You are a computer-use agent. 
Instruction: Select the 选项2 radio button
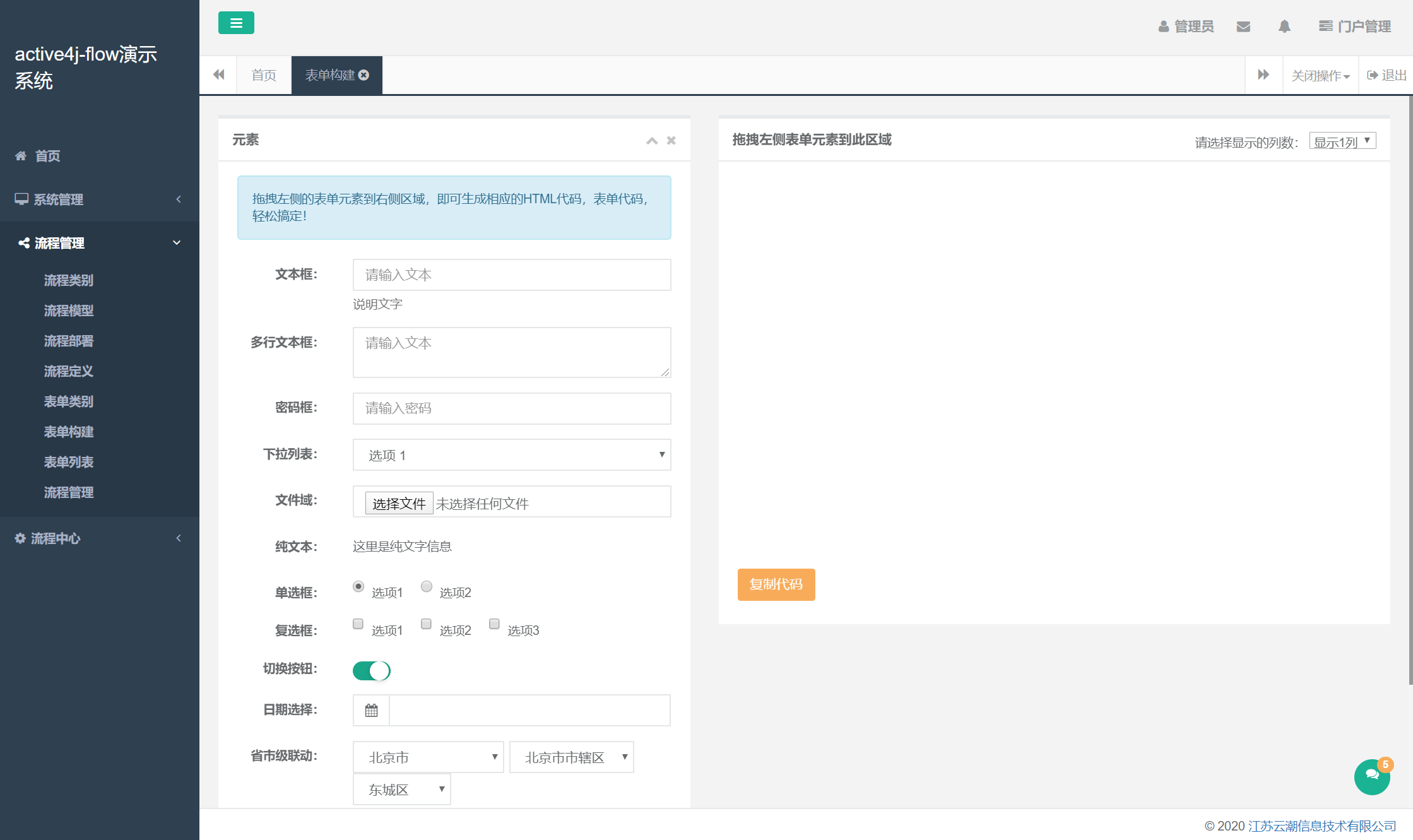coord(427,586)
